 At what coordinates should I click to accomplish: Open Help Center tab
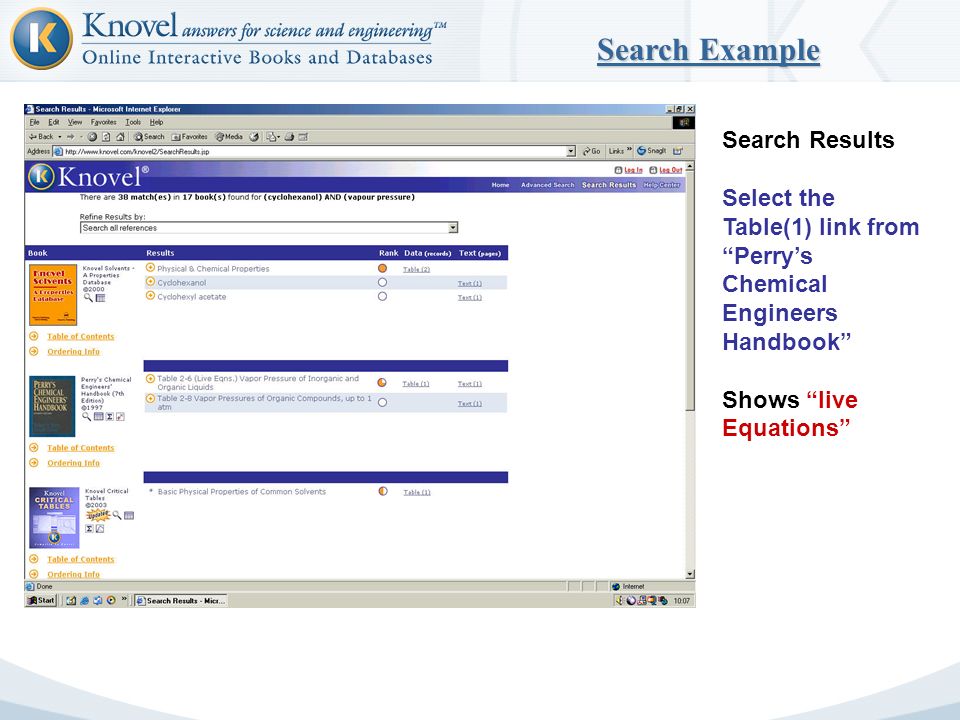662,185
